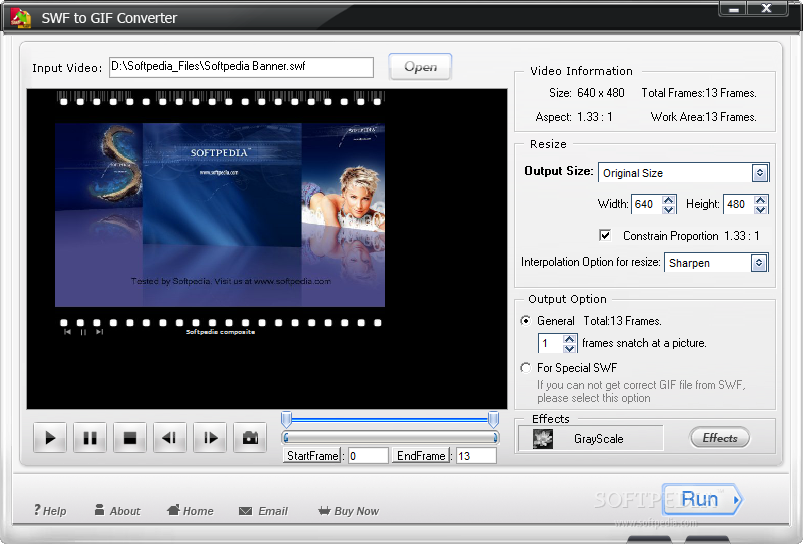Image resolution: width=803 pixels, height=544 pixels.
Task: Click the start handle of range slider
Action: pyautogui.click(x=287, y=420)
